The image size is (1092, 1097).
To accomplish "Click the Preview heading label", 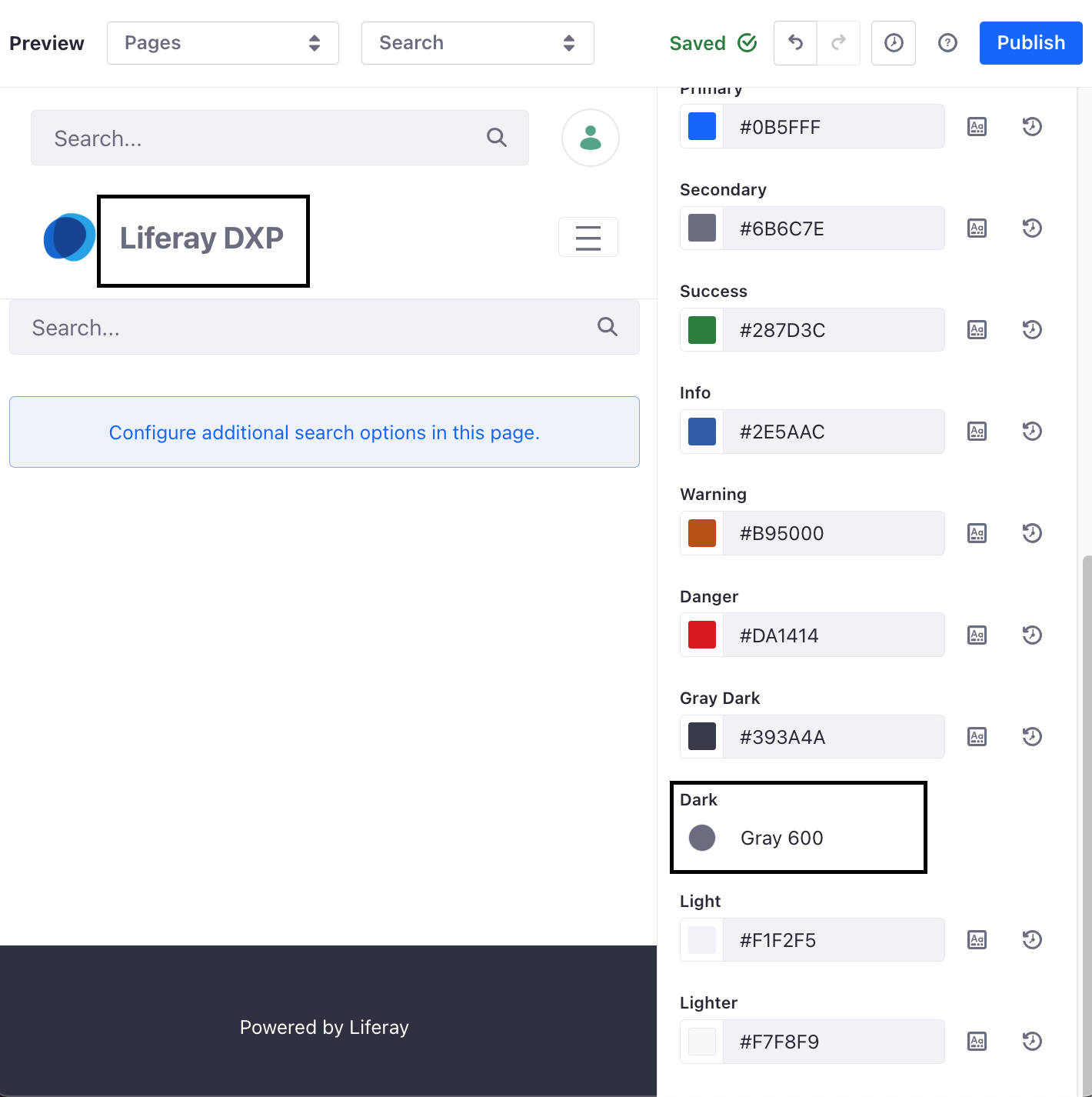I will pyautogui.click(x=47, y=43).
